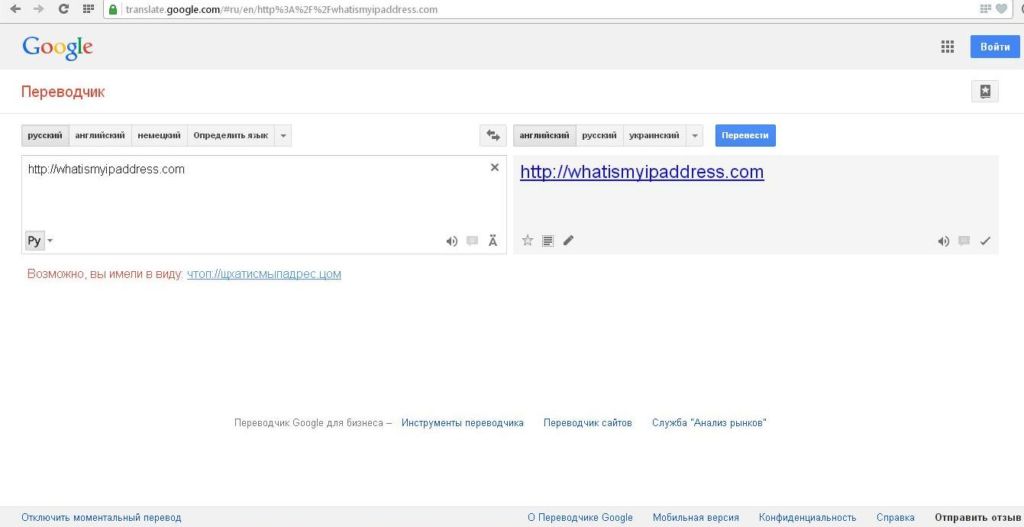This screenshot has height=527, width=1024.
Task: Mark the translation as correct with checkmark
Action: click(x=985, y=241)
